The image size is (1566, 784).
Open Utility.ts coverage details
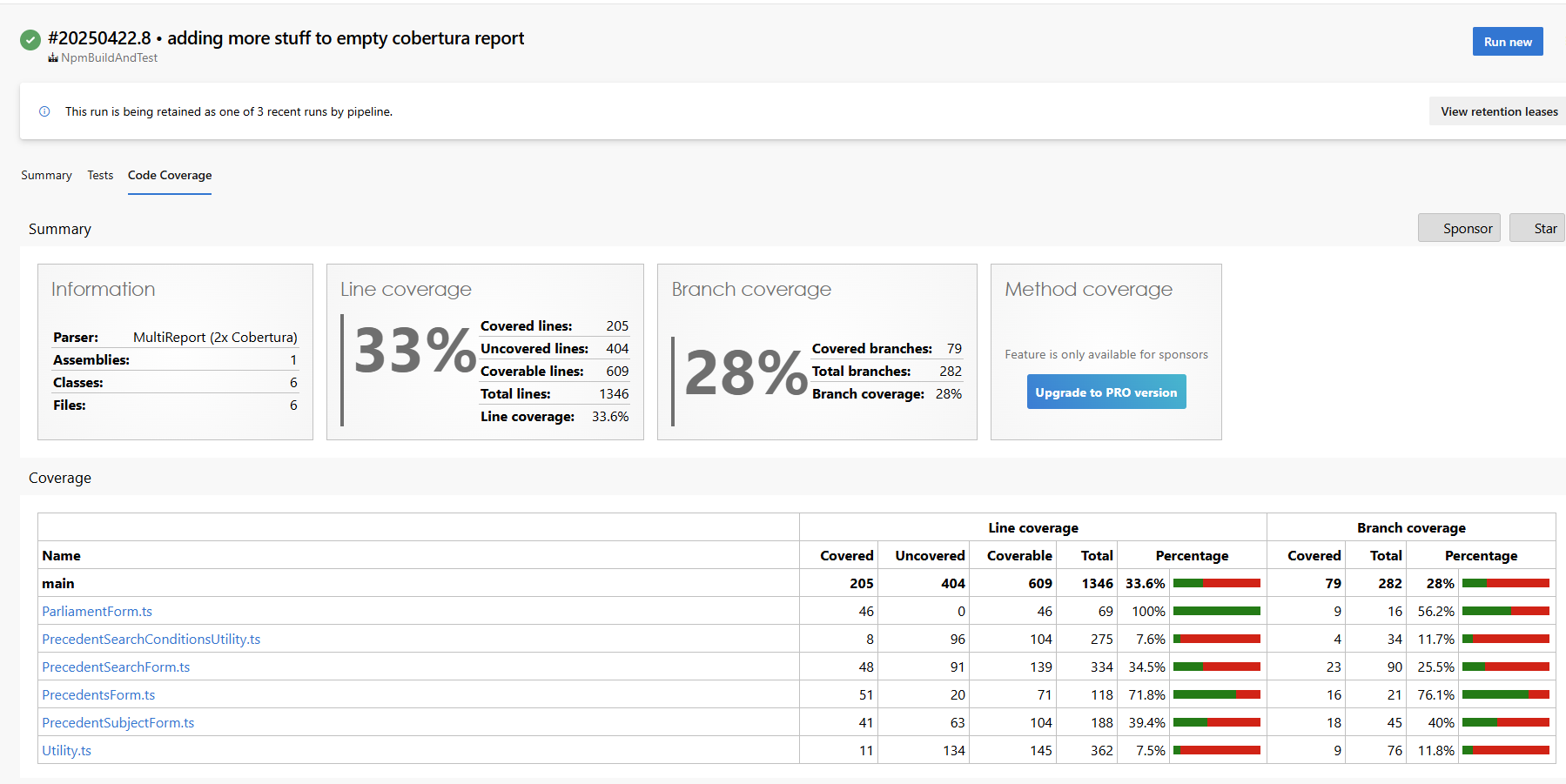(x=67, y=749)
